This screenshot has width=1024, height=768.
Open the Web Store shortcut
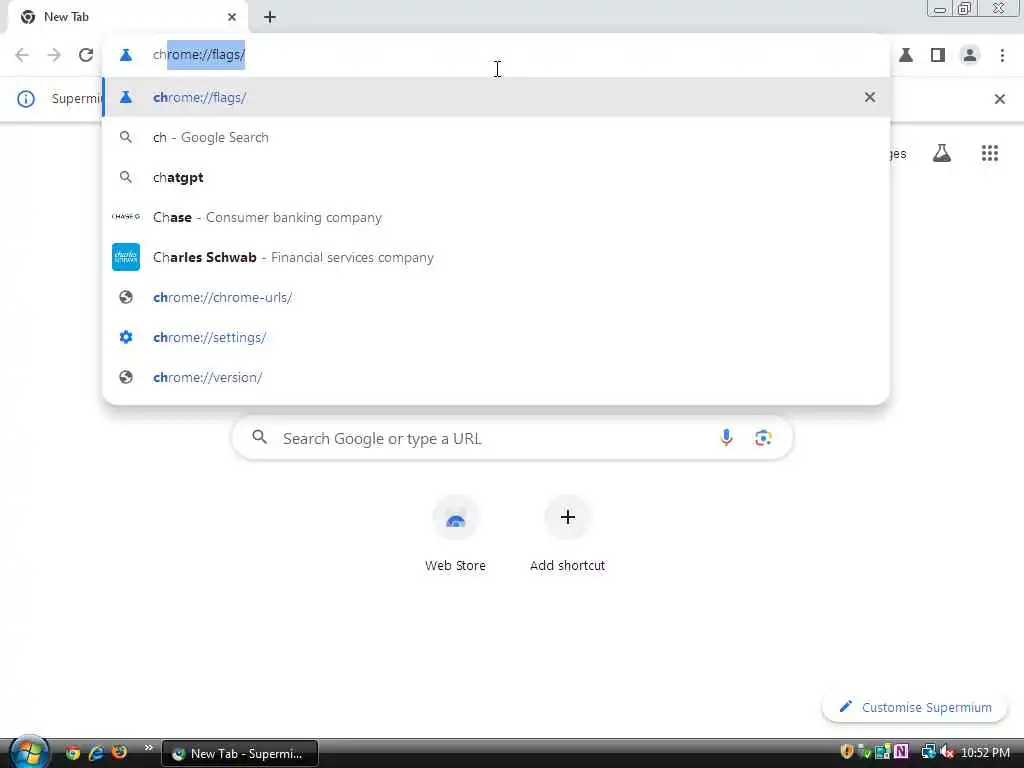tap(455, 534)
